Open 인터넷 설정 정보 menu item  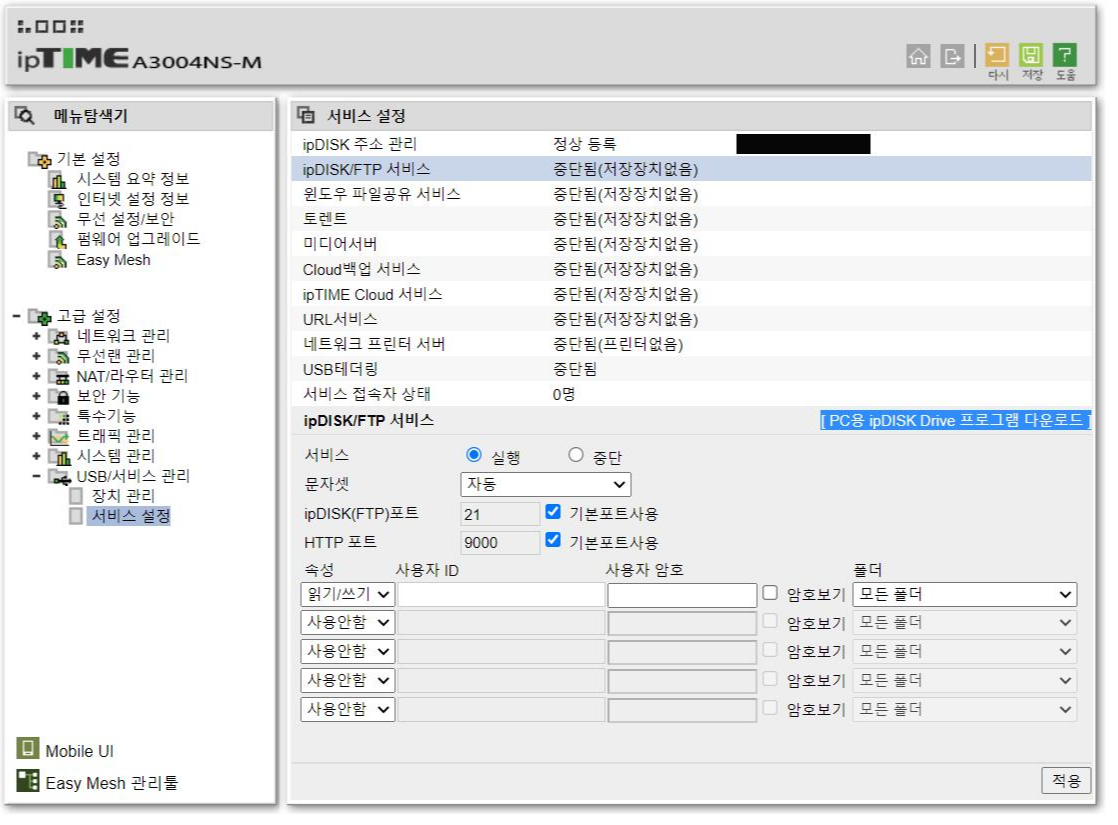pos(133,199)
